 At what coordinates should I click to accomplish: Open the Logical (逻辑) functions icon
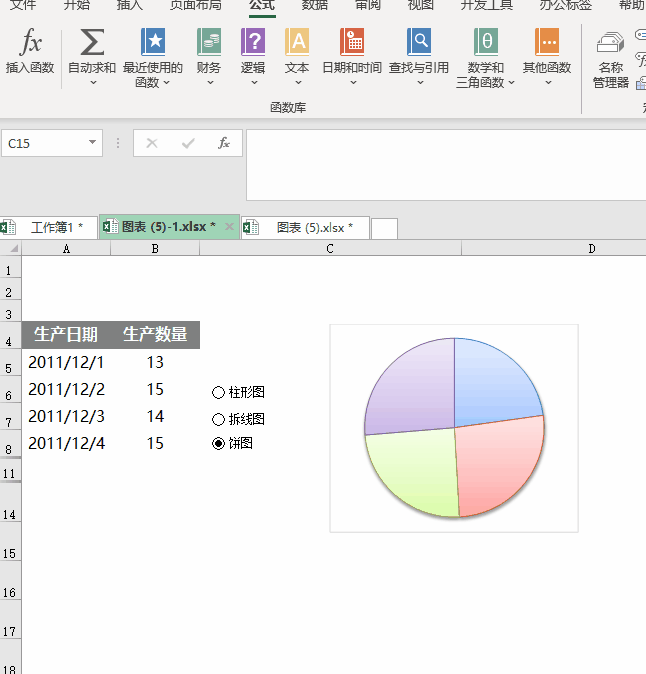tap(253, 43)
